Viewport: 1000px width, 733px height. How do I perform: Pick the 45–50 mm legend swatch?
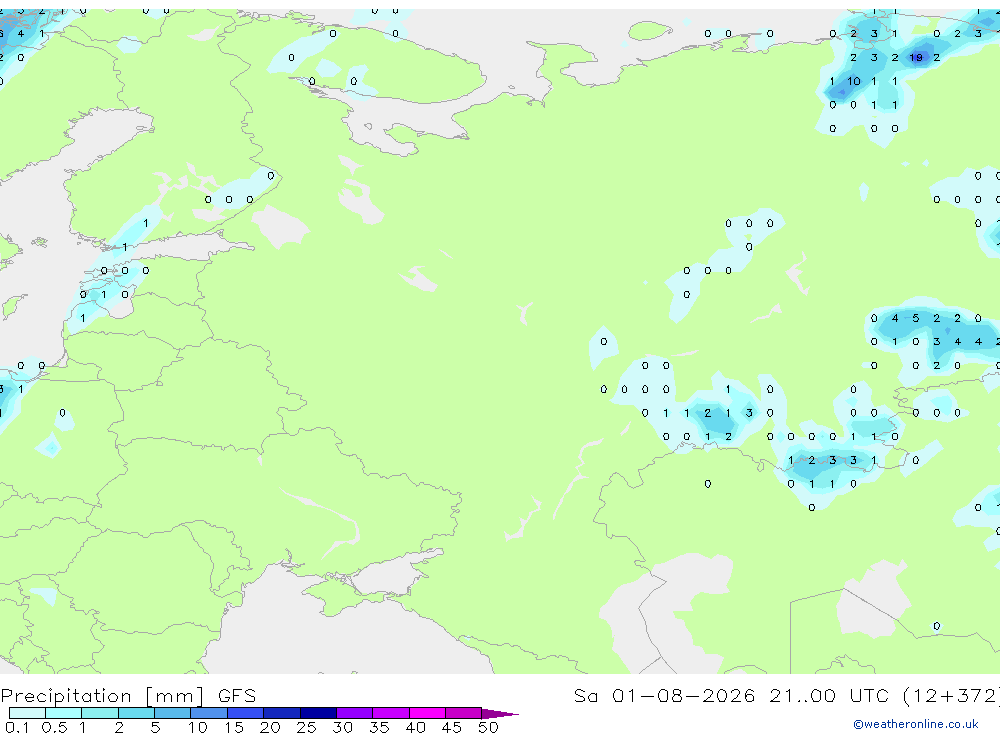click(x=464, y=713)
